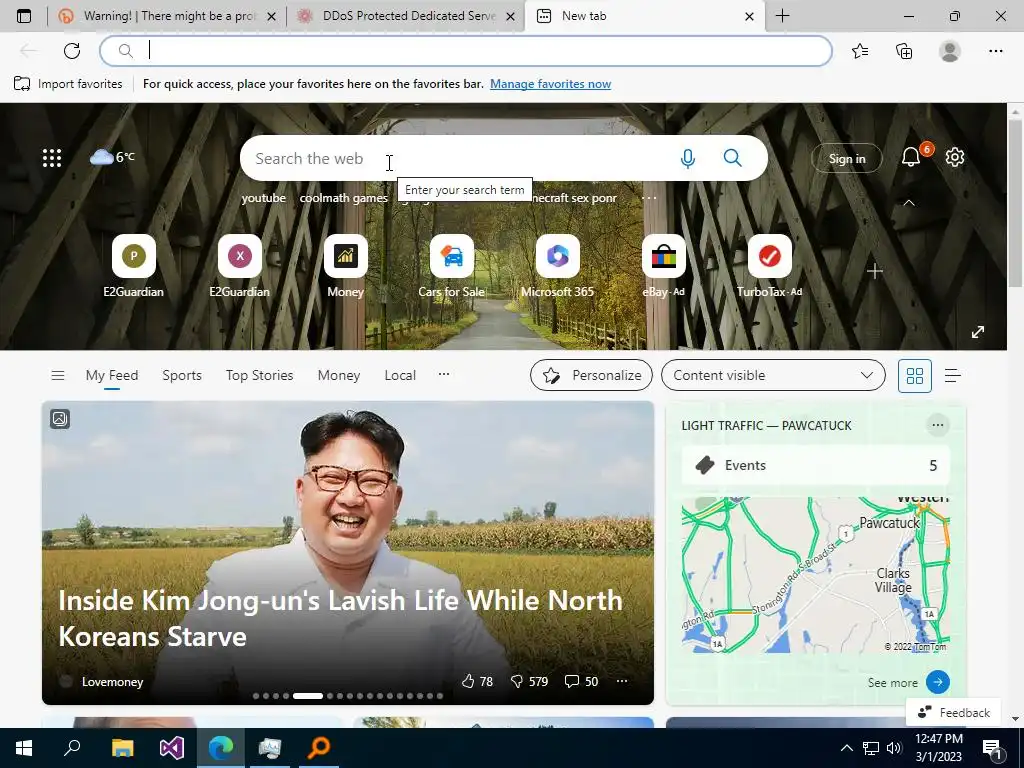1024x768 pixels.
Task: Open the tab actions menu icon
Action: pyautogui.click(x=24, y=16)
